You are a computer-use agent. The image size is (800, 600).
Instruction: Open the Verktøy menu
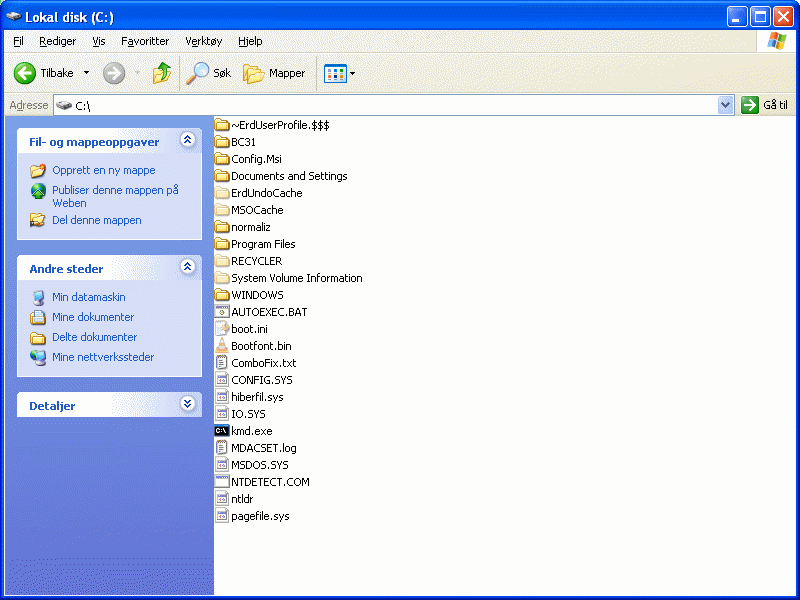204,41
